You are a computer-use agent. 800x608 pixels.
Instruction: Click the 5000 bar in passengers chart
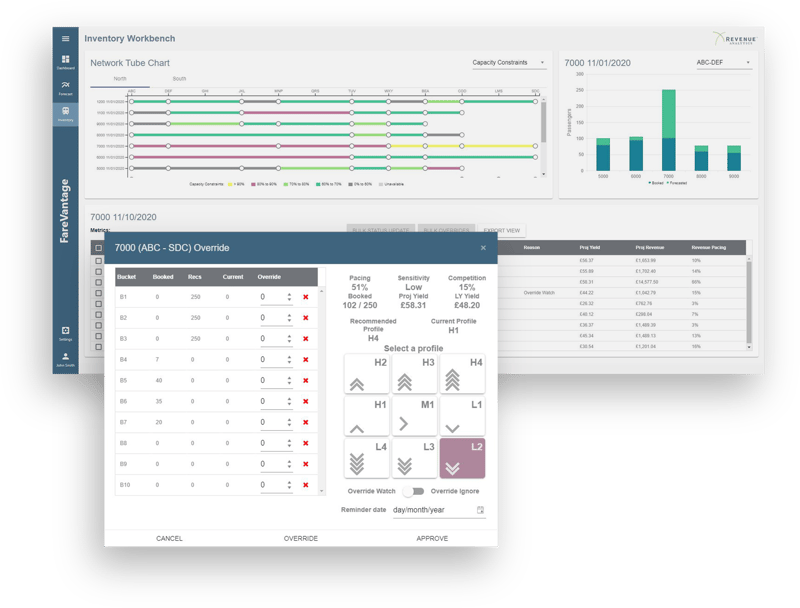point(603,154)
